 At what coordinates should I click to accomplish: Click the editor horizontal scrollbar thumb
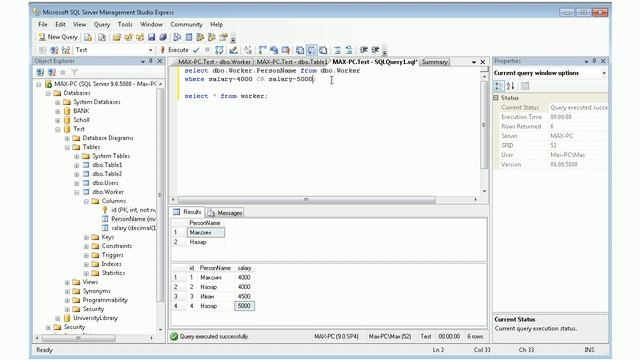[307, 200]
